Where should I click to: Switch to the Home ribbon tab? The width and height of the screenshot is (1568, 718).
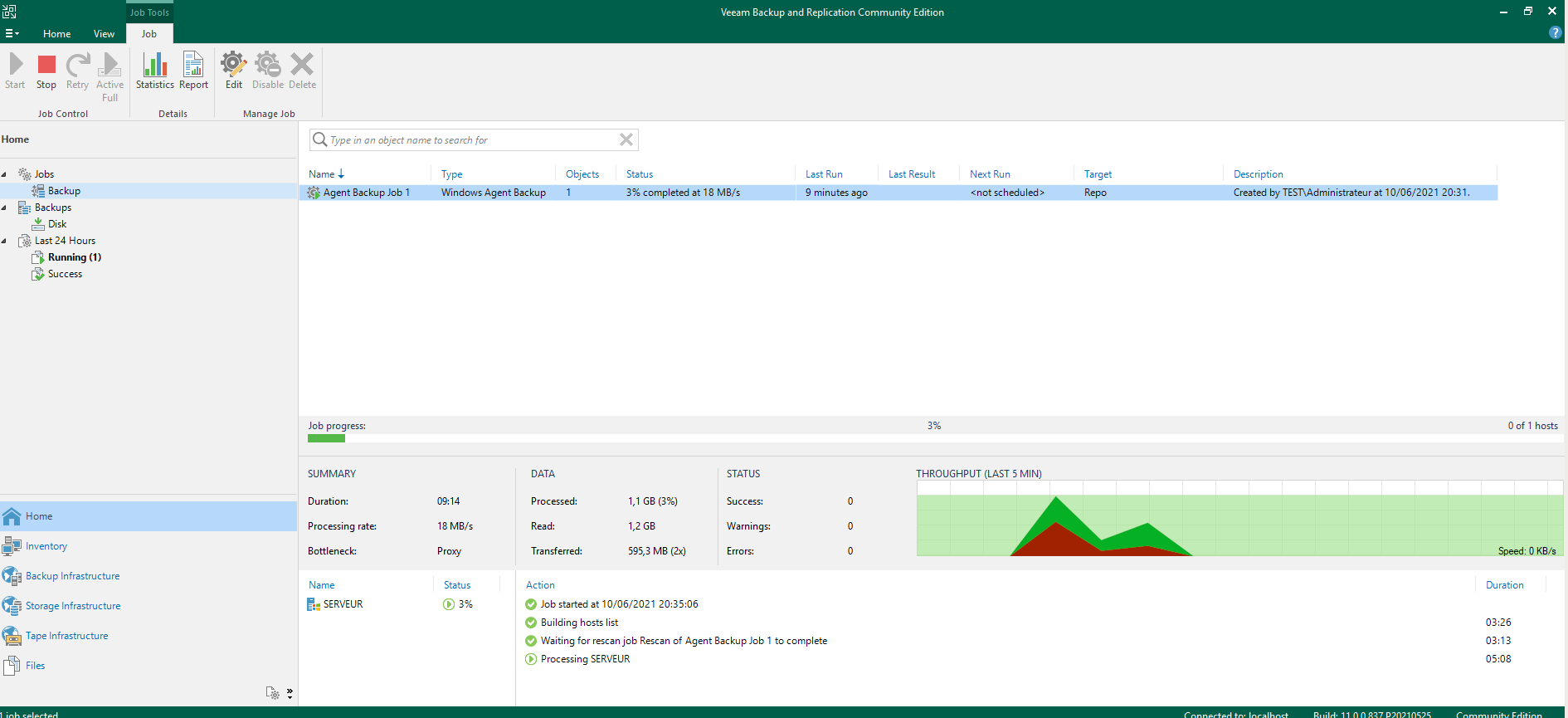click(x=56, y=34)
